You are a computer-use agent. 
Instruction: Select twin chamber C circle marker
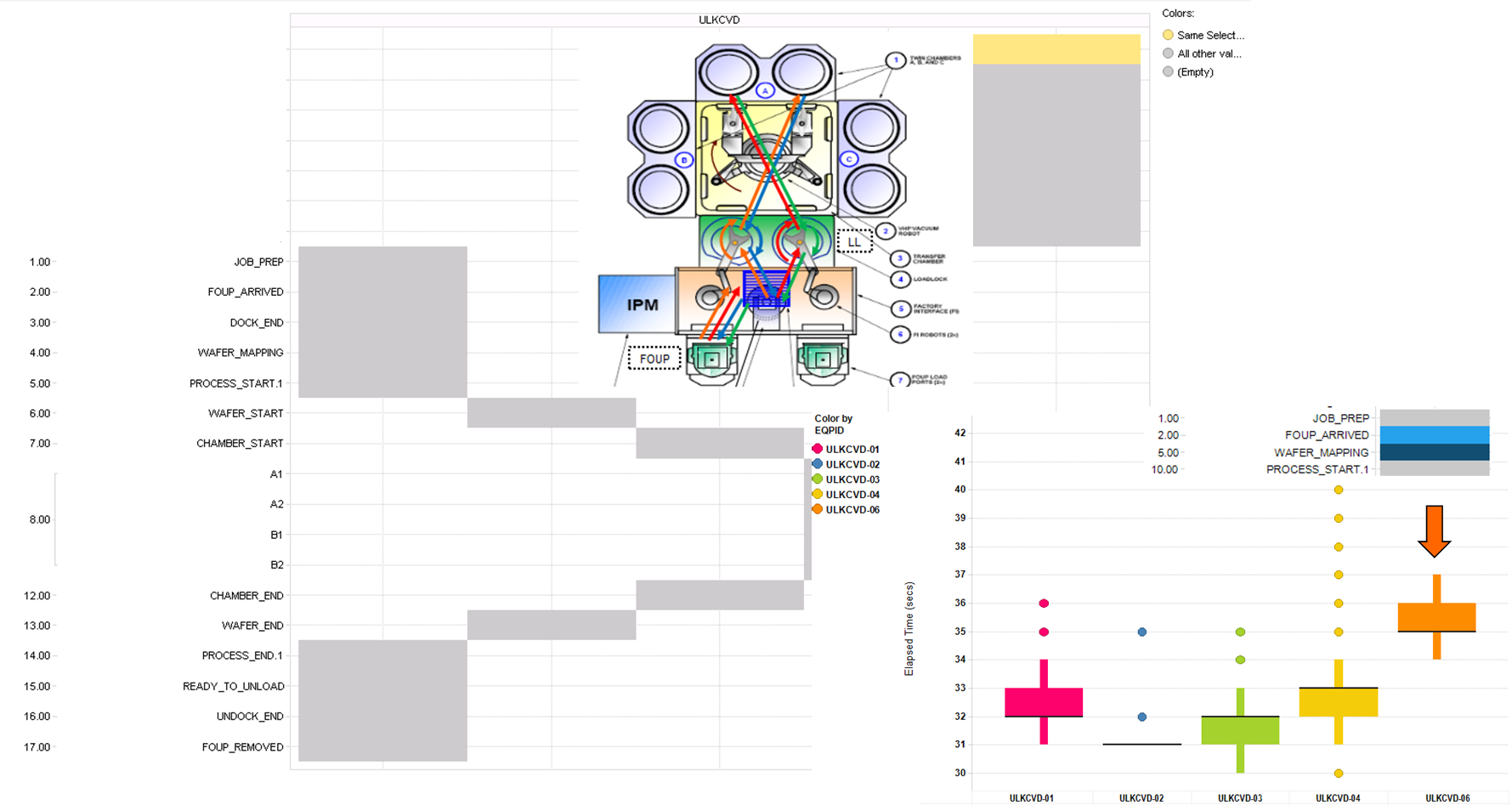click(x=848, y=159)
